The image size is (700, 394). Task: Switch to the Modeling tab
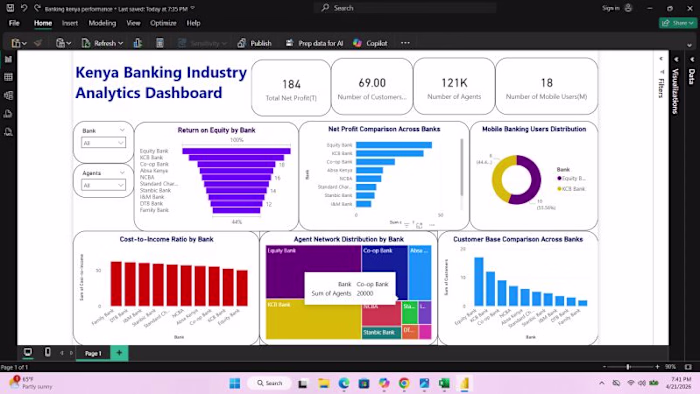click(102, 23)
